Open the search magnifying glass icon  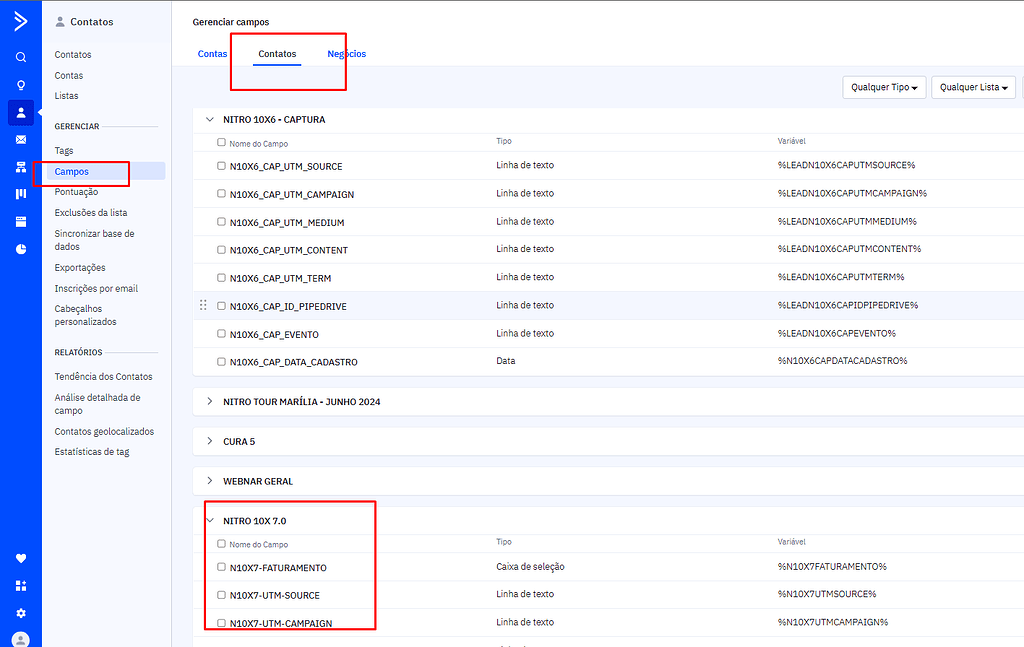point(20,57)
